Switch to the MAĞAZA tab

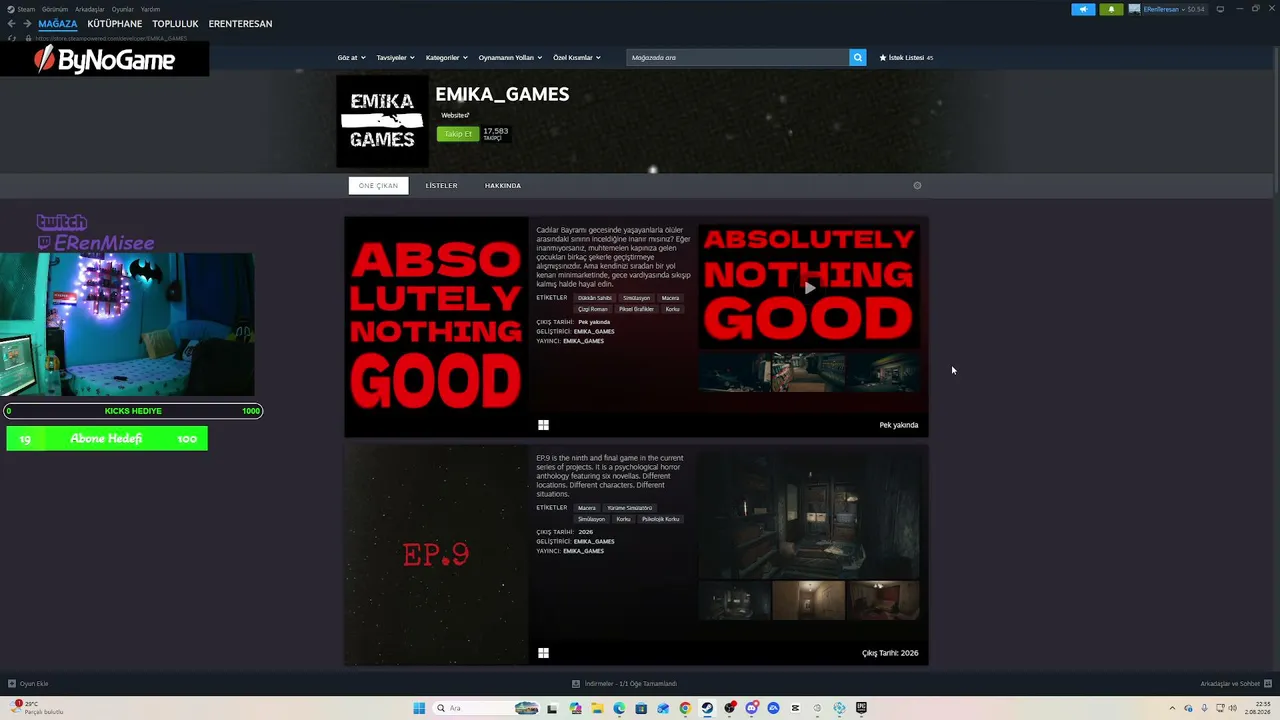[x=58, y=24]
